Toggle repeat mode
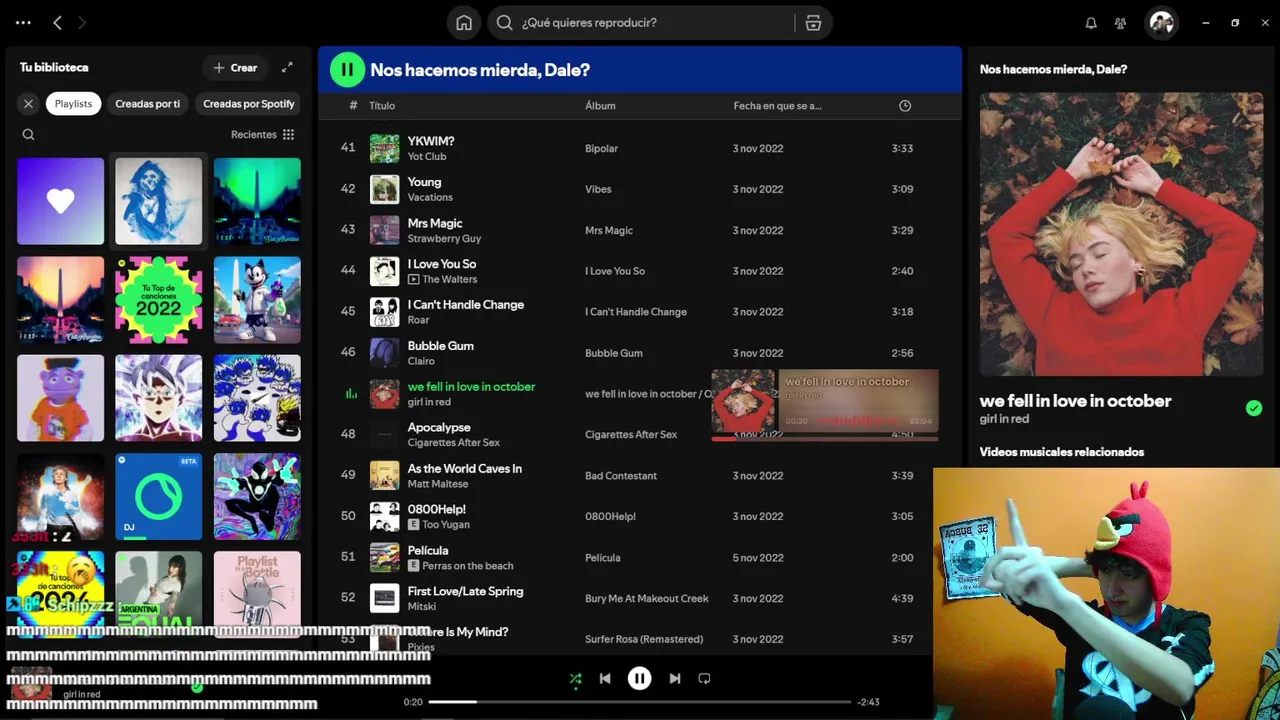 [x=704, y=678]
